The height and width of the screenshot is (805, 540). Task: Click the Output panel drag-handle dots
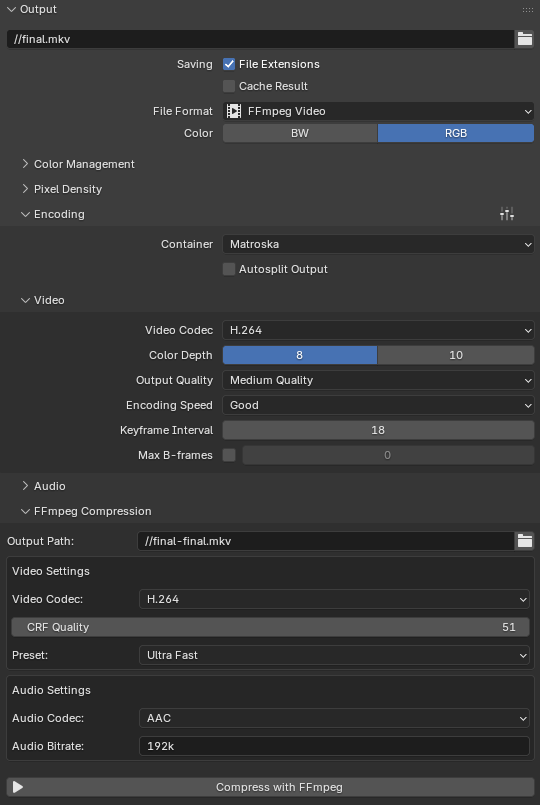point(527,9)
